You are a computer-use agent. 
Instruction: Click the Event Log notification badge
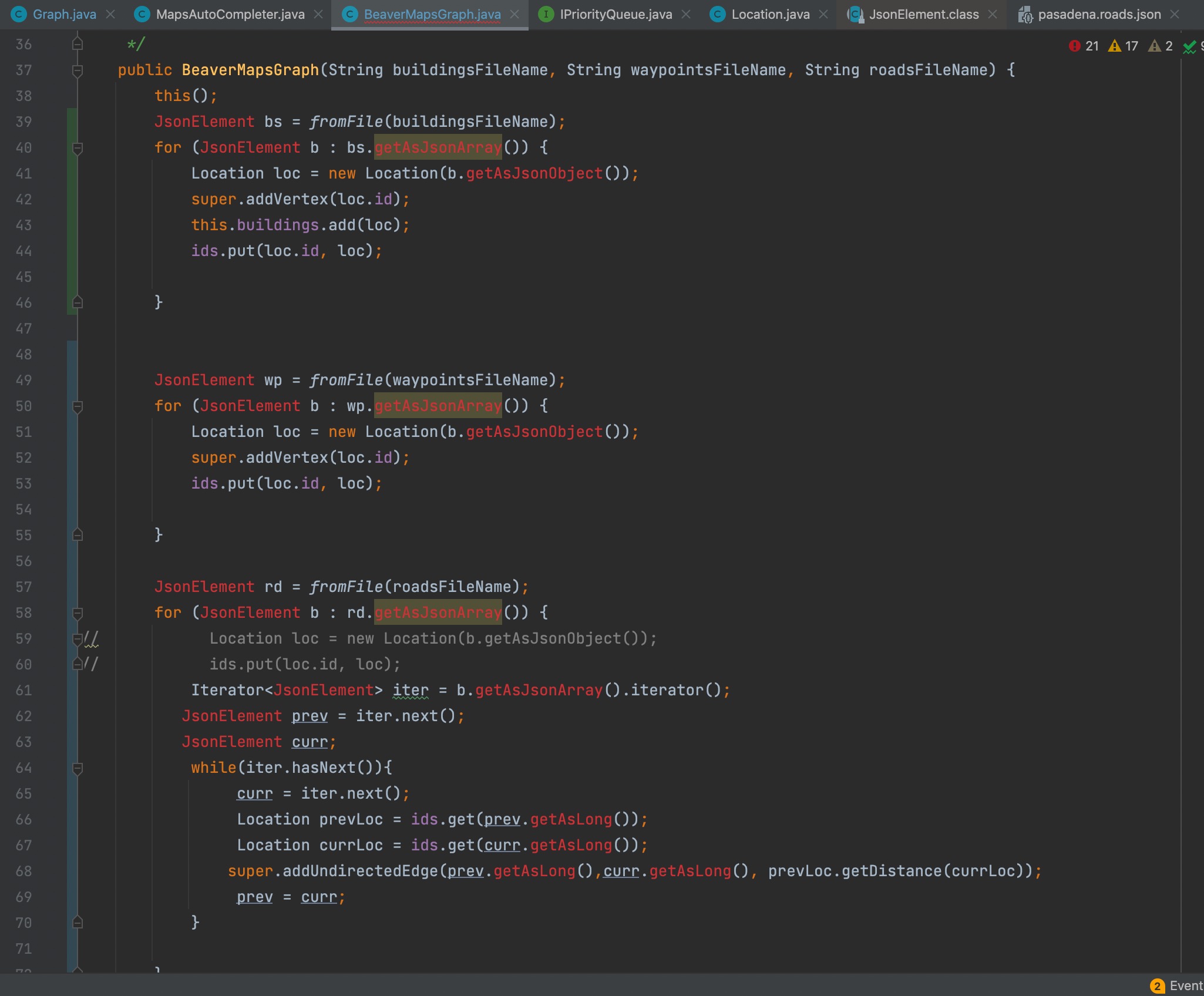pos(1157,986)
